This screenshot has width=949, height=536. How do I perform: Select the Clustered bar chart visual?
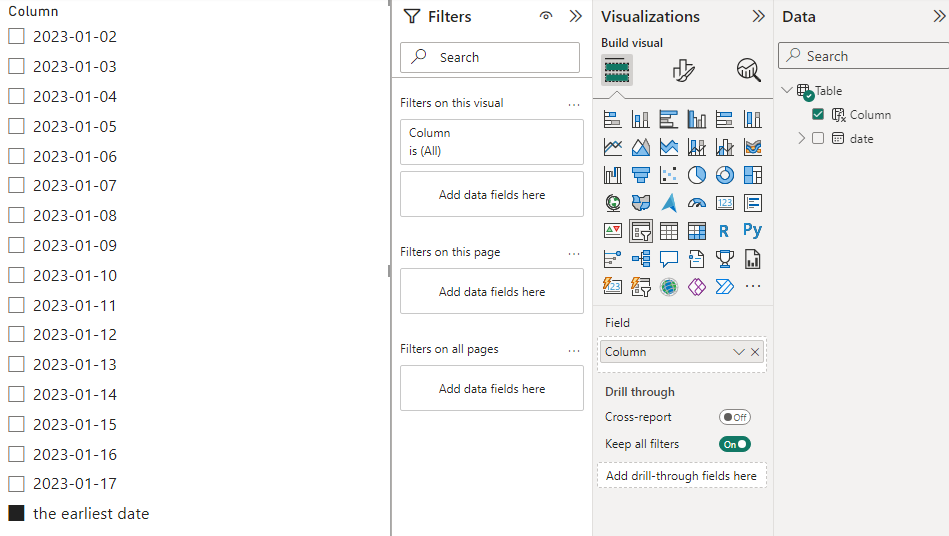(x=668, y=119)
